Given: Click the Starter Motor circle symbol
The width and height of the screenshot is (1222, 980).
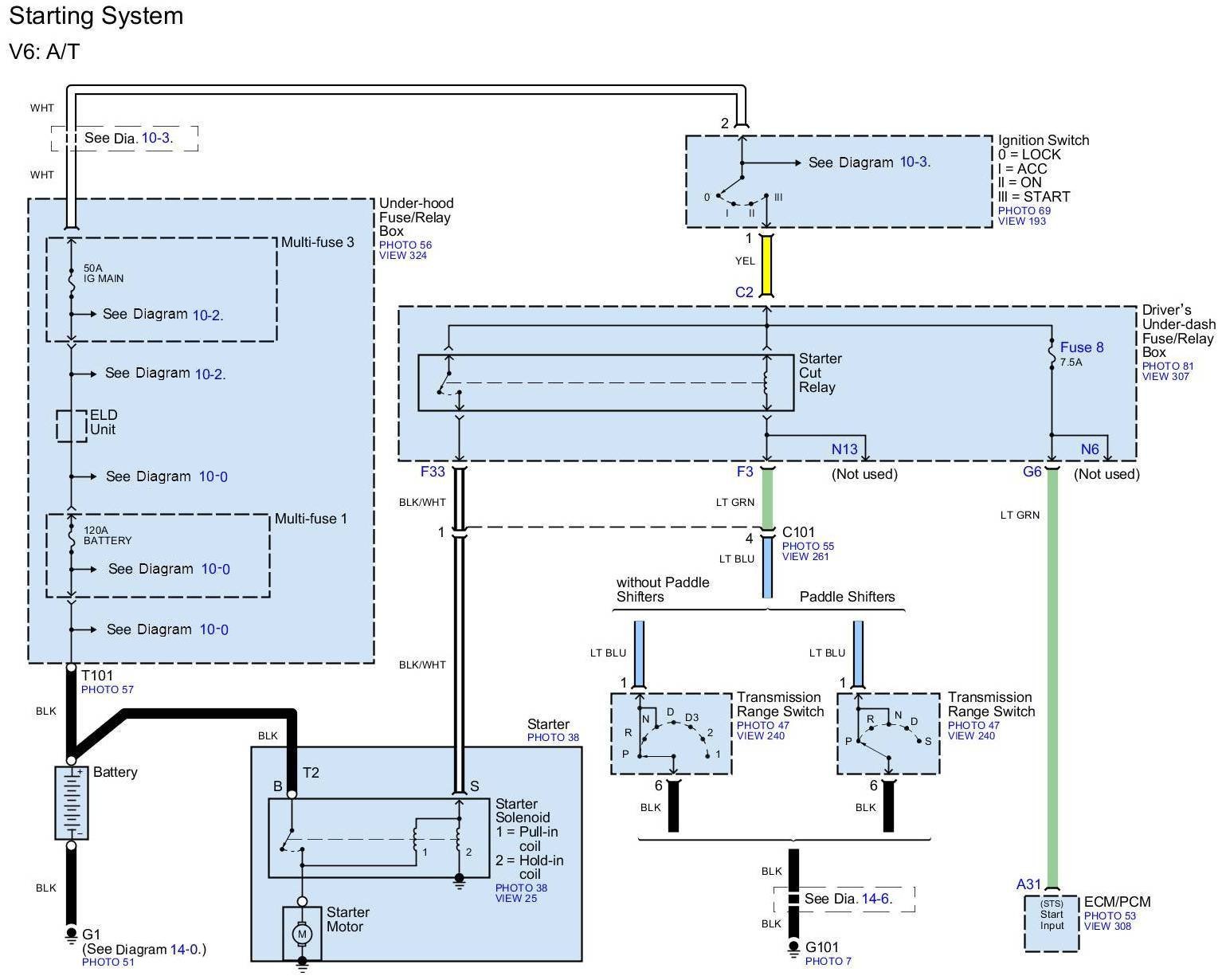Looking at the screenshot, I should tap(302, 933).
